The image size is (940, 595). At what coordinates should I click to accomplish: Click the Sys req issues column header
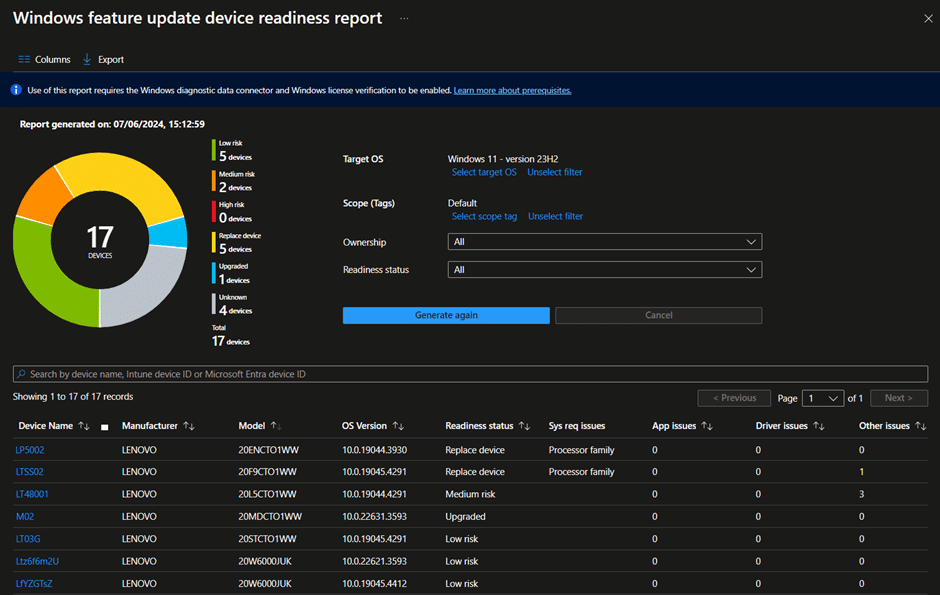577,426
